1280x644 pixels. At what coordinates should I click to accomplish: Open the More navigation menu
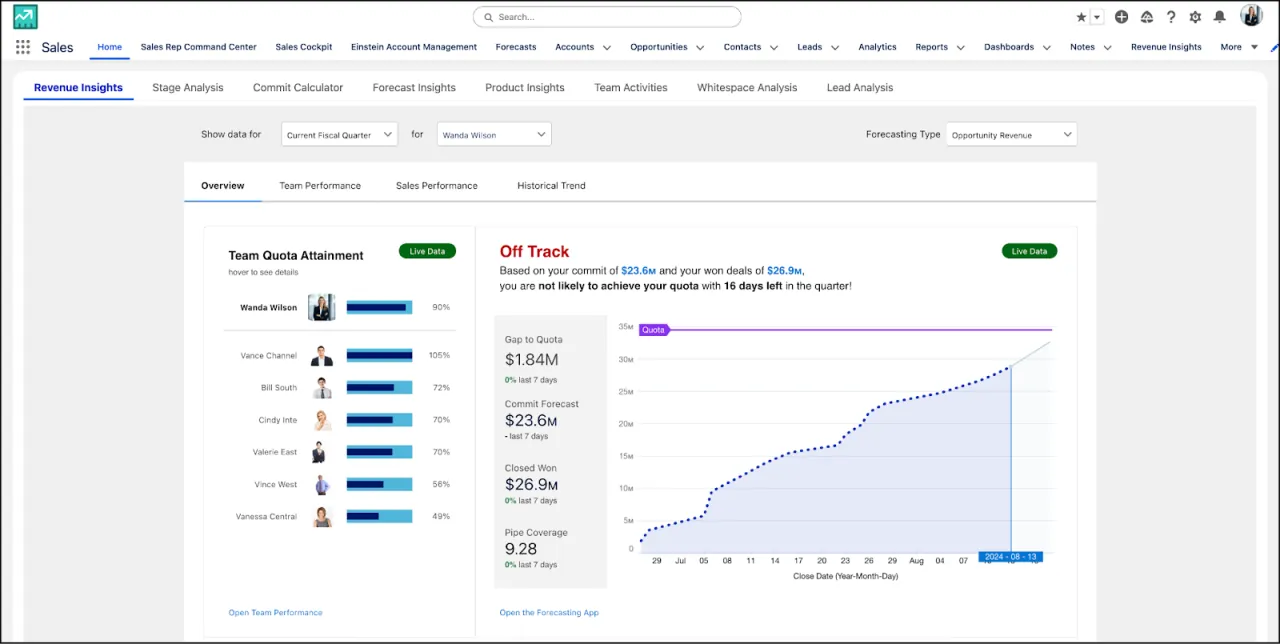tap(1239, 47)
